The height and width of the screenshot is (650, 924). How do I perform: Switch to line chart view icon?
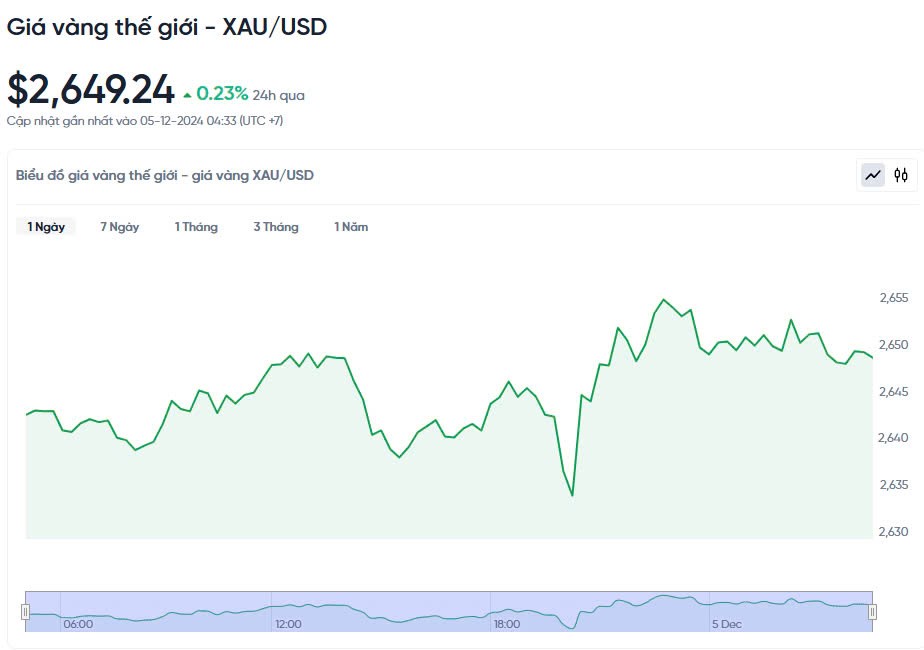(873, 175)
